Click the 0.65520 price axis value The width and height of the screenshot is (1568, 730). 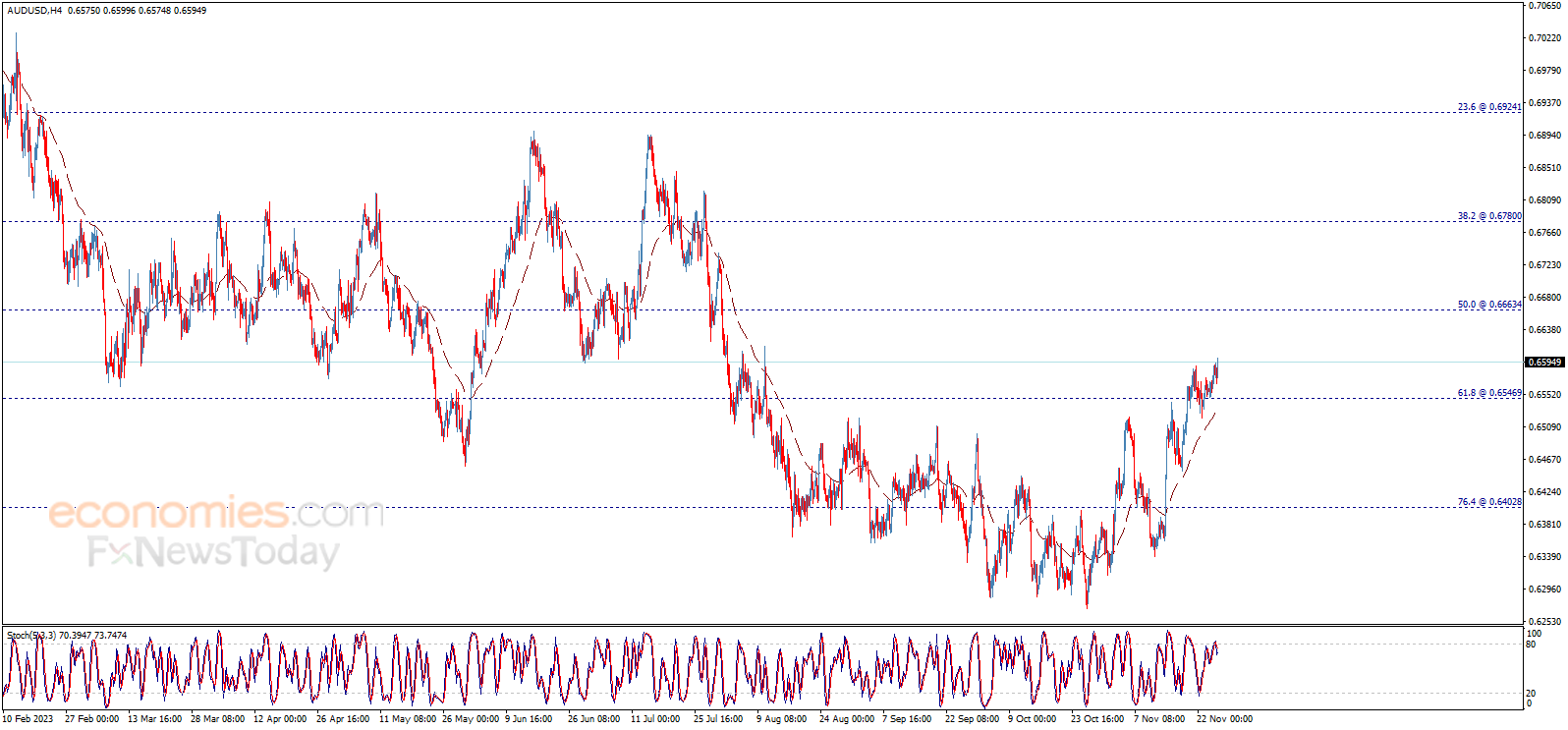pyautogui.click(x=1545, y=395)
